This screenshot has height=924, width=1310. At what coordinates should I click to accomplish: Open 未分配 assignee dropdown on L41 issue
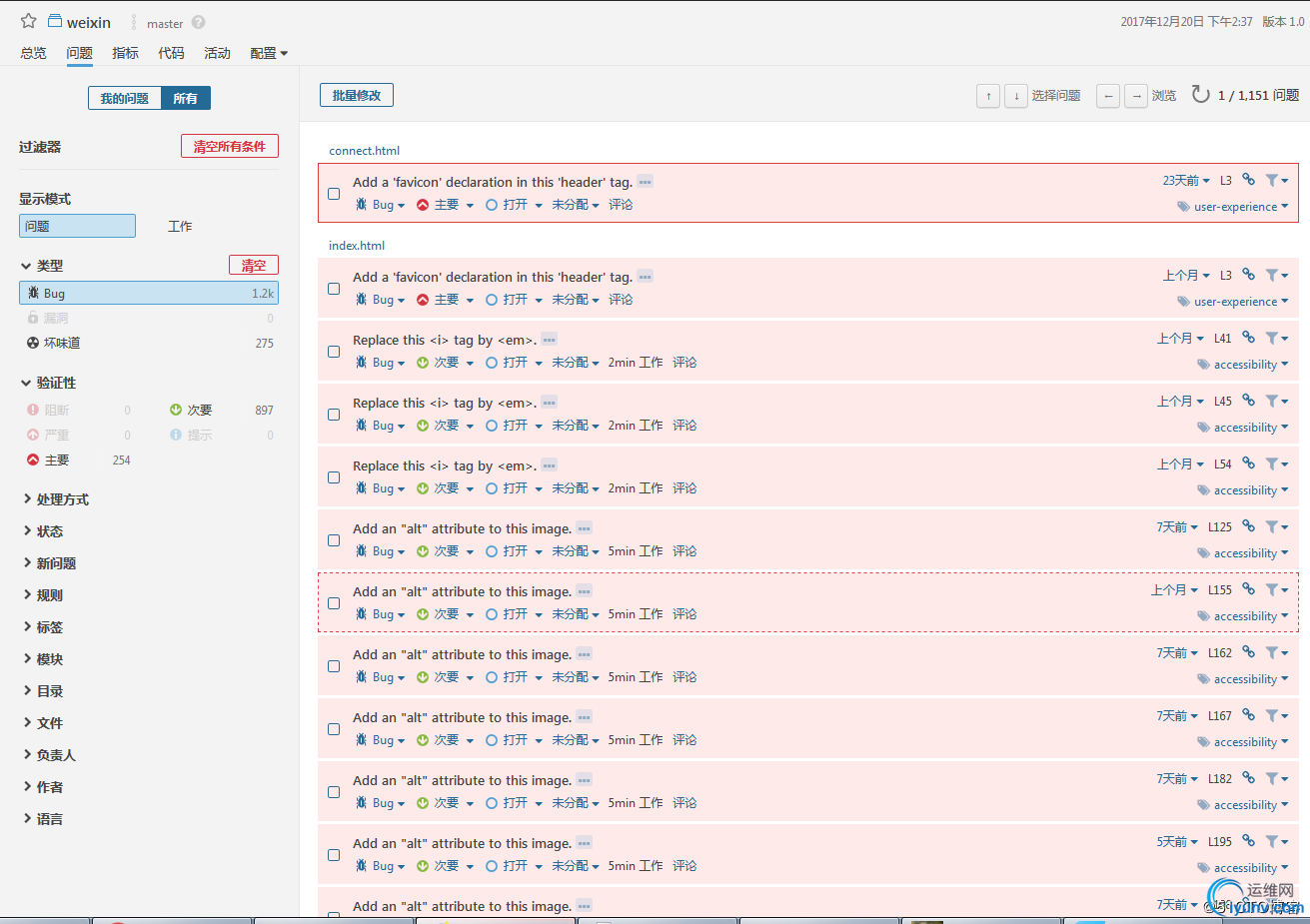point(576,363)
